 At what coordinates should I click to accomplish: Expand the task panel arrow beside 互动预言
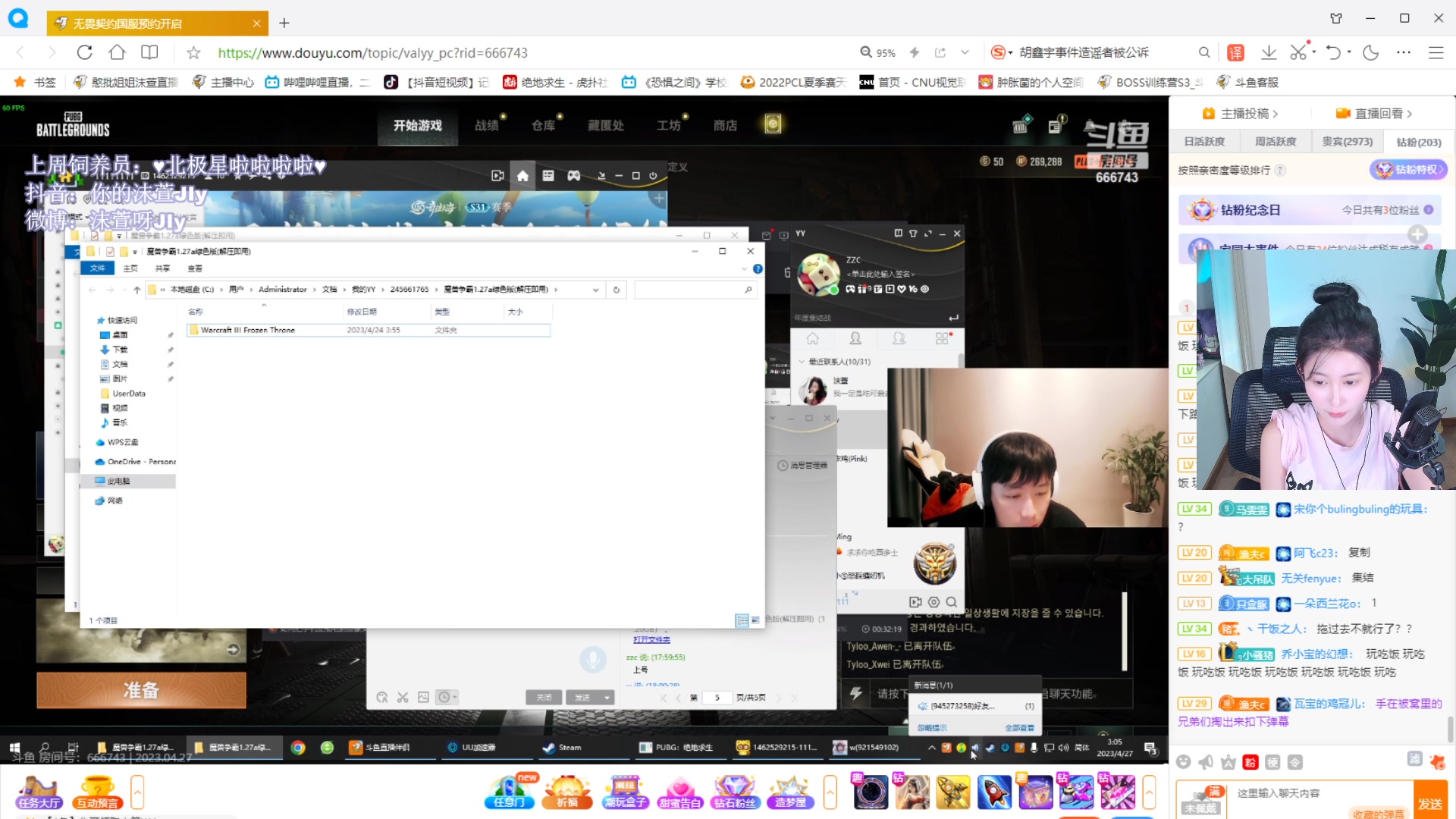point(137,793)
